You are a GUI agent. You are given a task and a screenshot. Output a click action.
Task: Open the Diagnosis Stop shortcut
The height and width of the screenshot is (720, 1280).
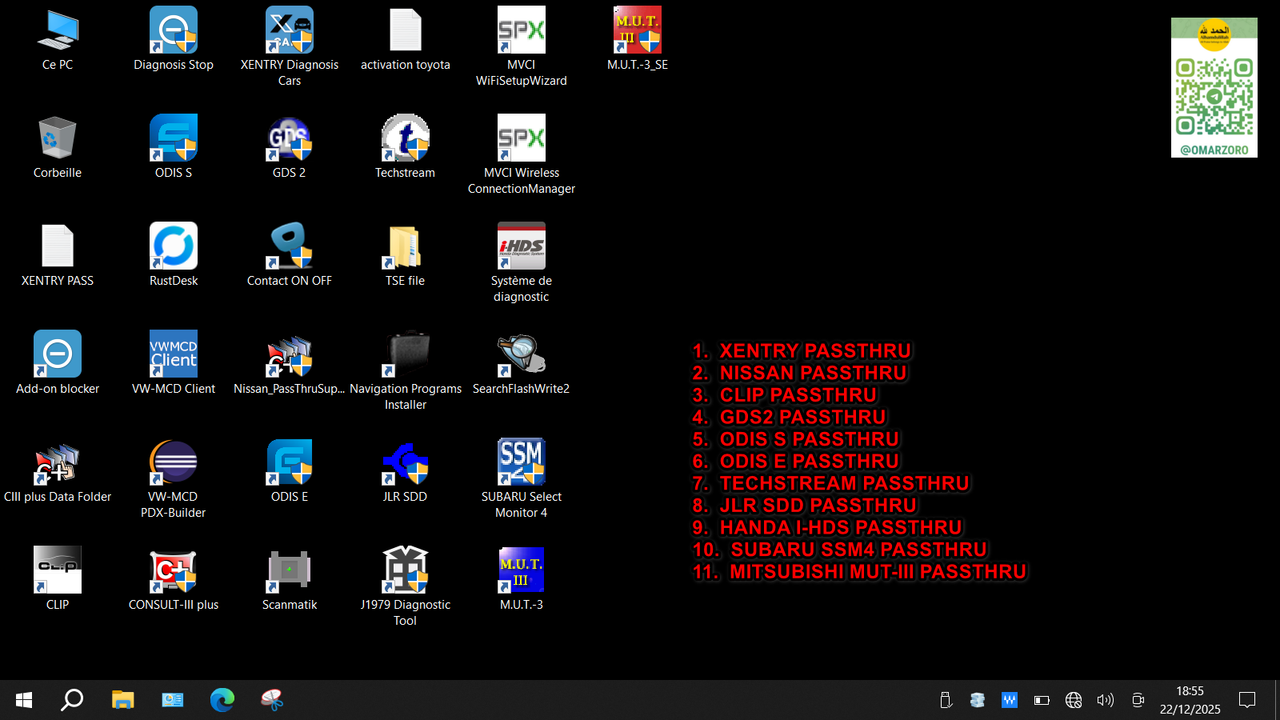coord(173,40)
